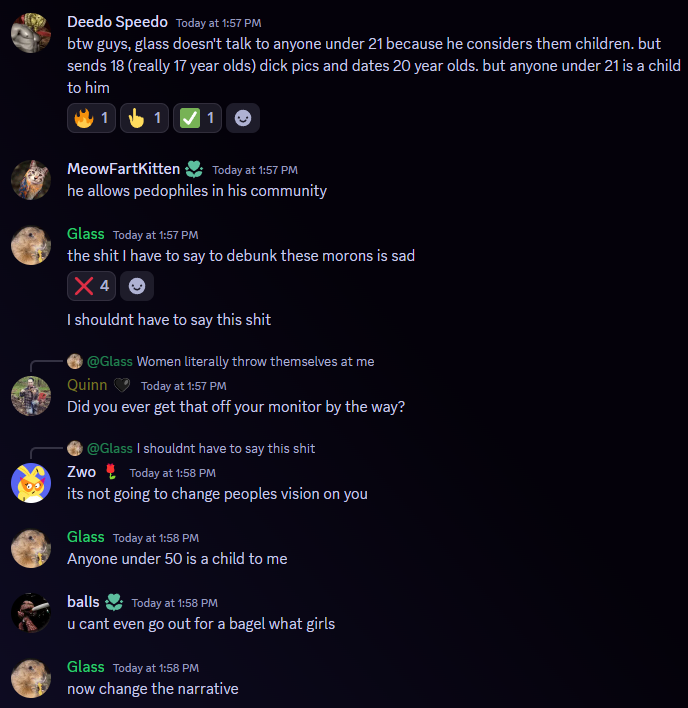Viewport: 688px width, 708px height.
Task: Jump to replied message 'Women literally throw themselves'
Action: tap(256, 361)
